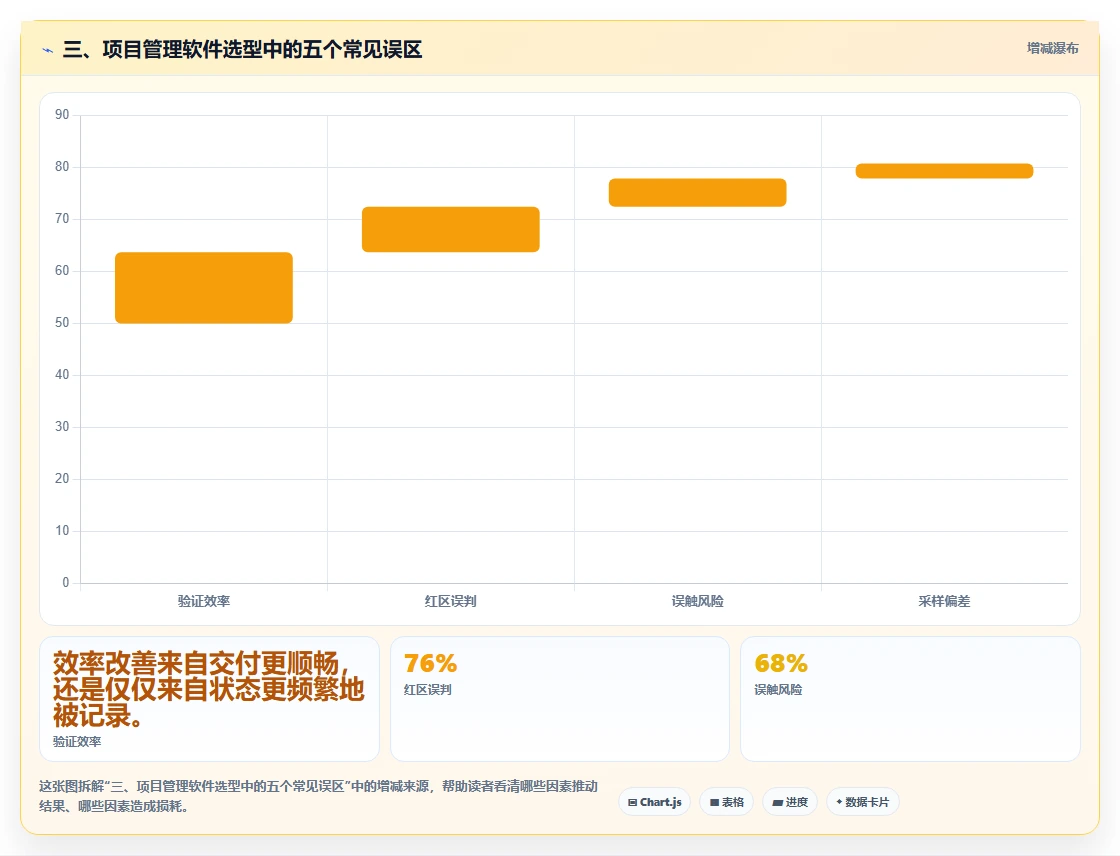This screenshot has width=1120, height=856.
Task: Click the description paragraph starting 这张图拆解
Action: point(319,796)
